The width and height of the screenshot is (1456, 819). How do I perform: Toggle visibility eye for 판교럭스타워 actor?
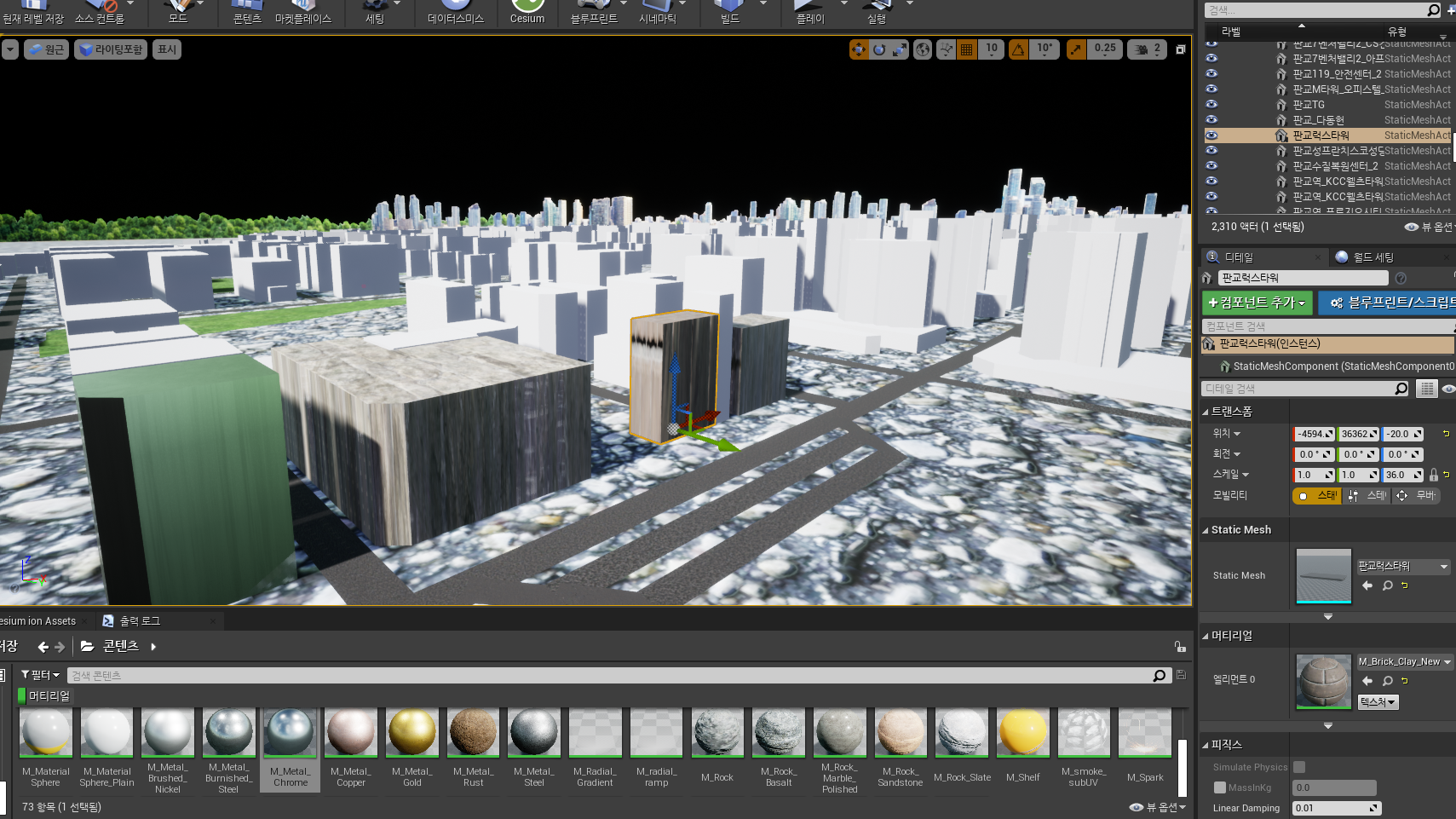pos(1211,136)
